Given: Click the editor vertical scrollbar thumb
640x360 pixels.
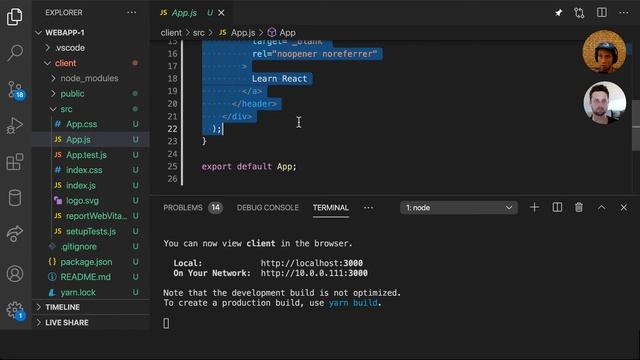Looking at the screenshot, I should click(x=636, y=126).
